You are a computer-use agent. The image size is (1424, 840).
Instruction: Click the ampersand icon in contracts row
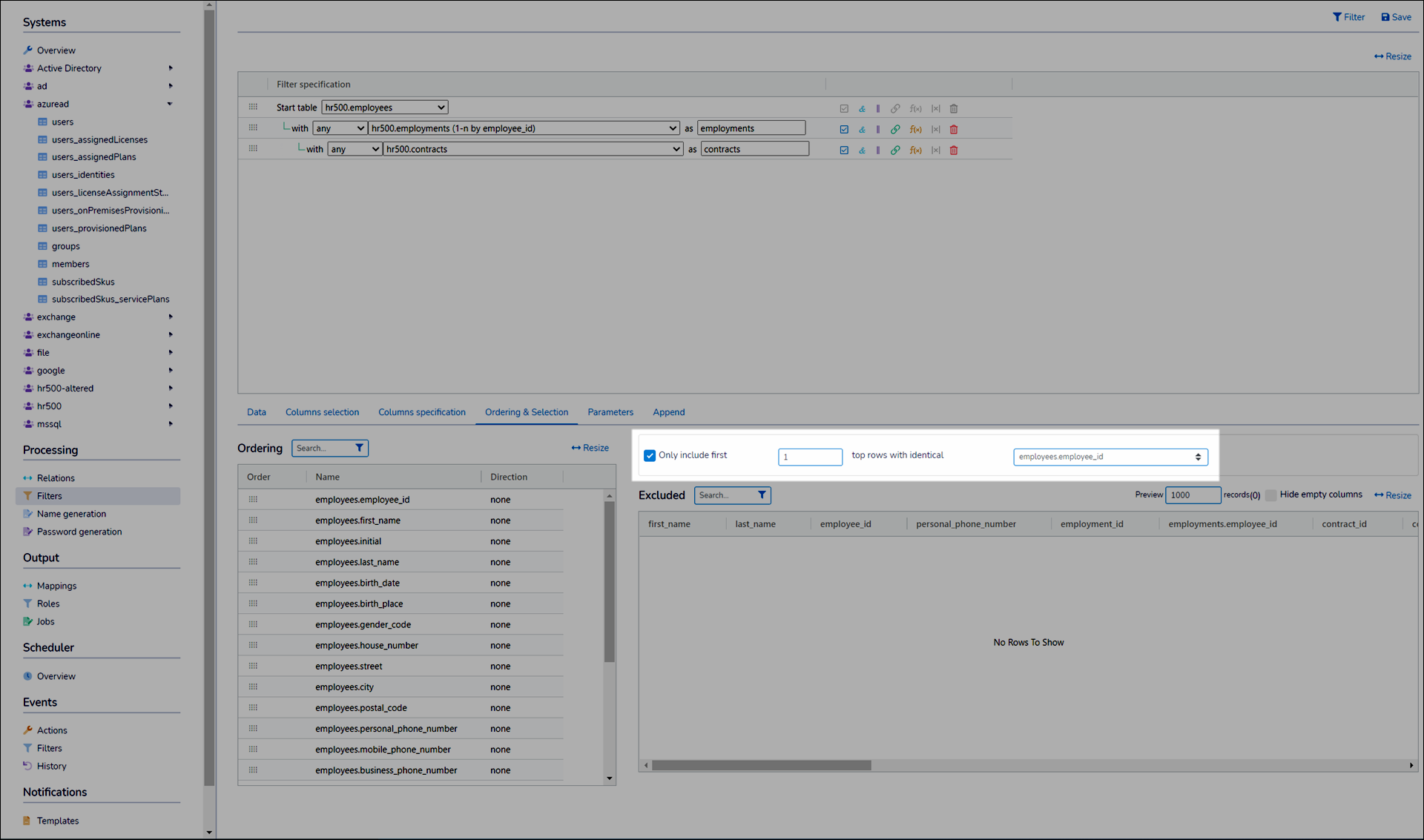click(x=862, y=150)
